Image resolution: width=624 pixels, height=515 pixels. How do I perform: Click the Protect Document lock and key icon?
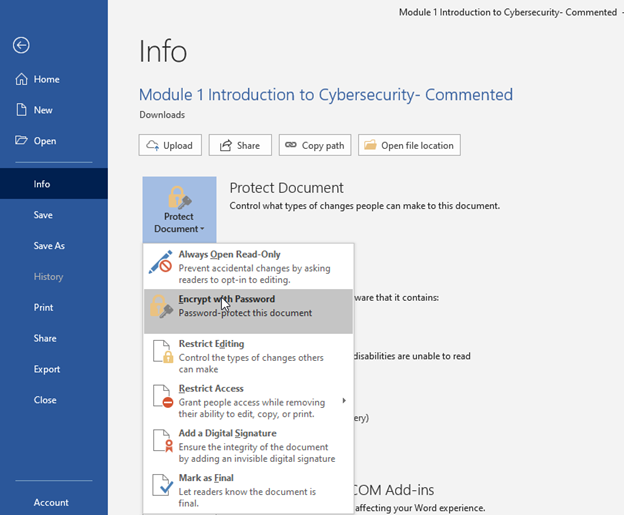(x=179, y=197)
